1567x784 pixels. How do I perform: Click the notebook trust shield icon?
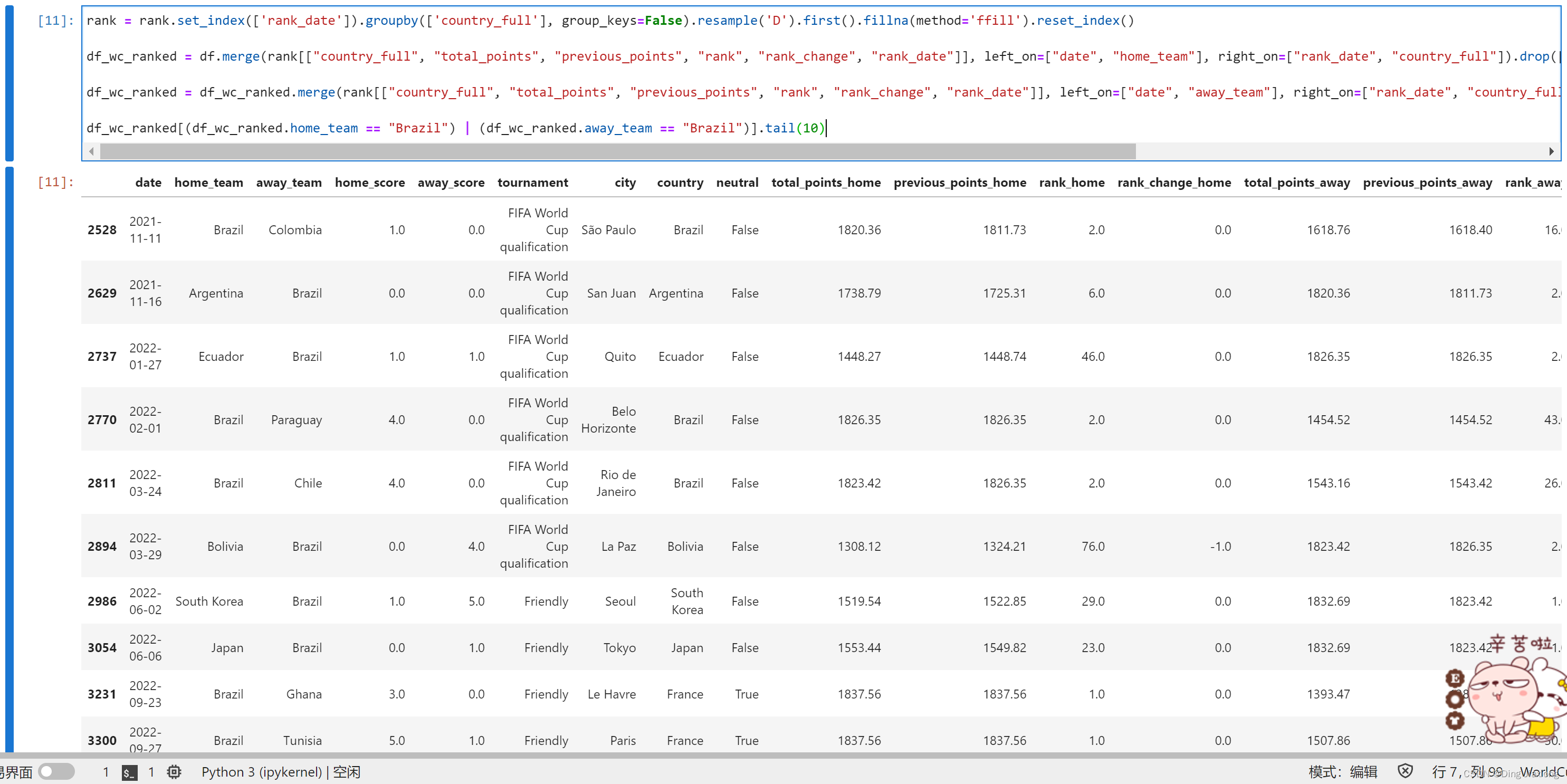[x=1405, y=771]
